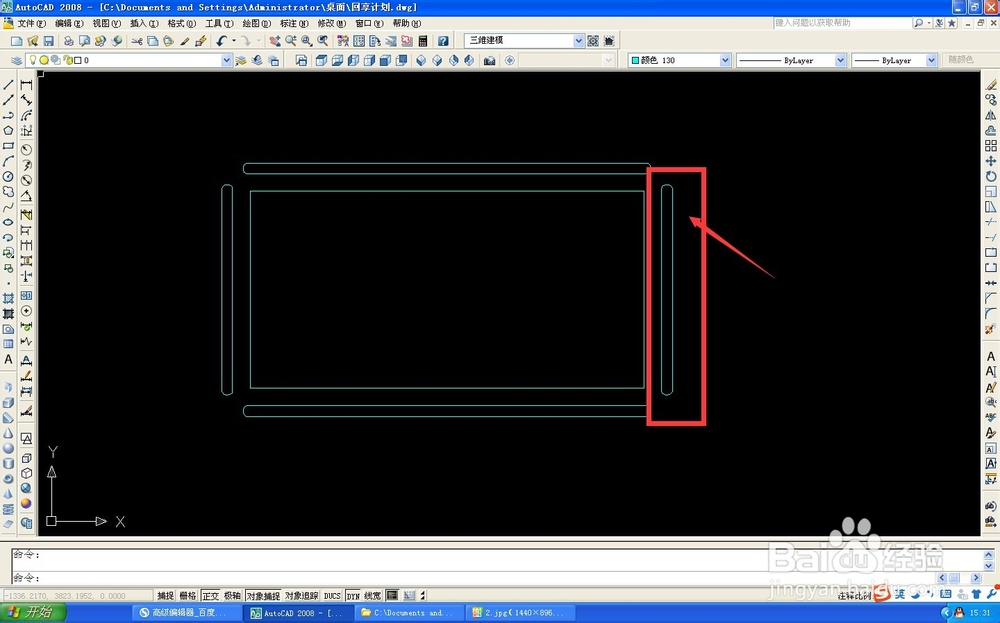Select the Mirror tool in modify toolbar
The height and width of the screenshot is (623, 1000).
click(990, 115)
